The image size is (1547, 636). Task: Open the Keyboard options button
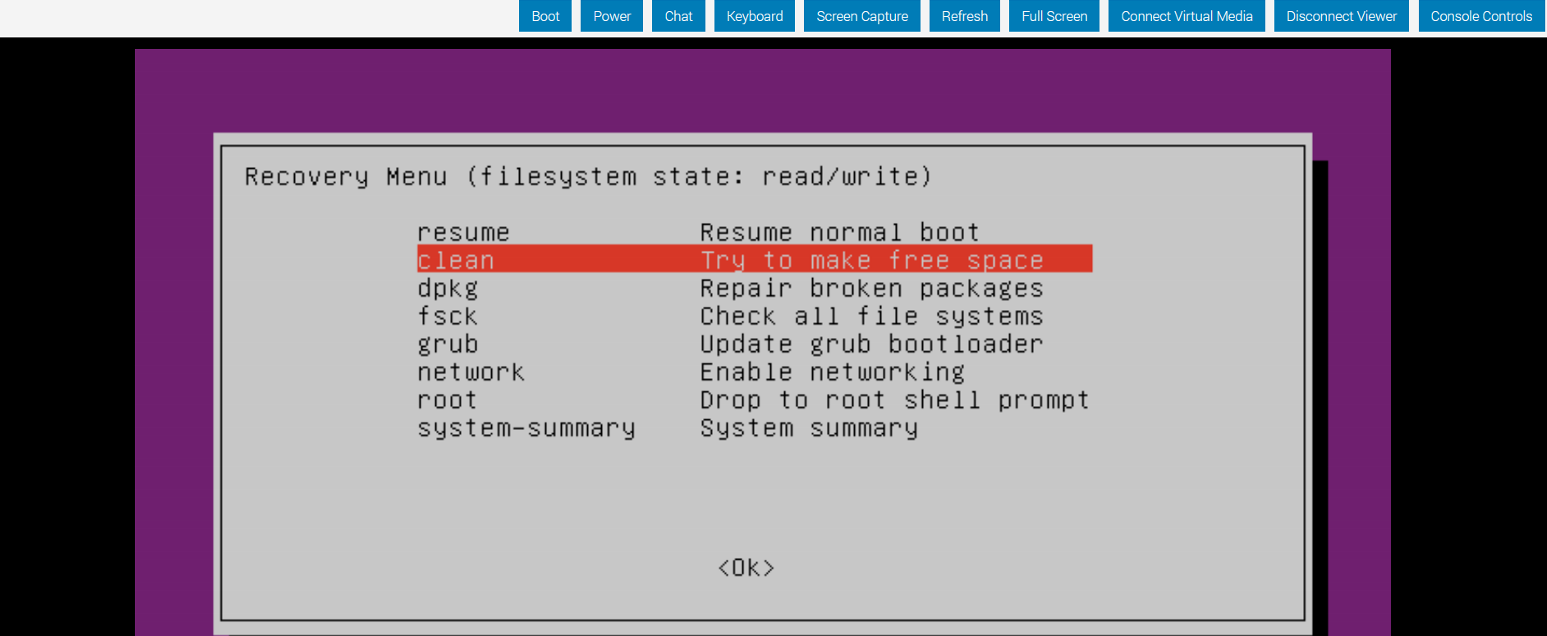tap(755, 16)
